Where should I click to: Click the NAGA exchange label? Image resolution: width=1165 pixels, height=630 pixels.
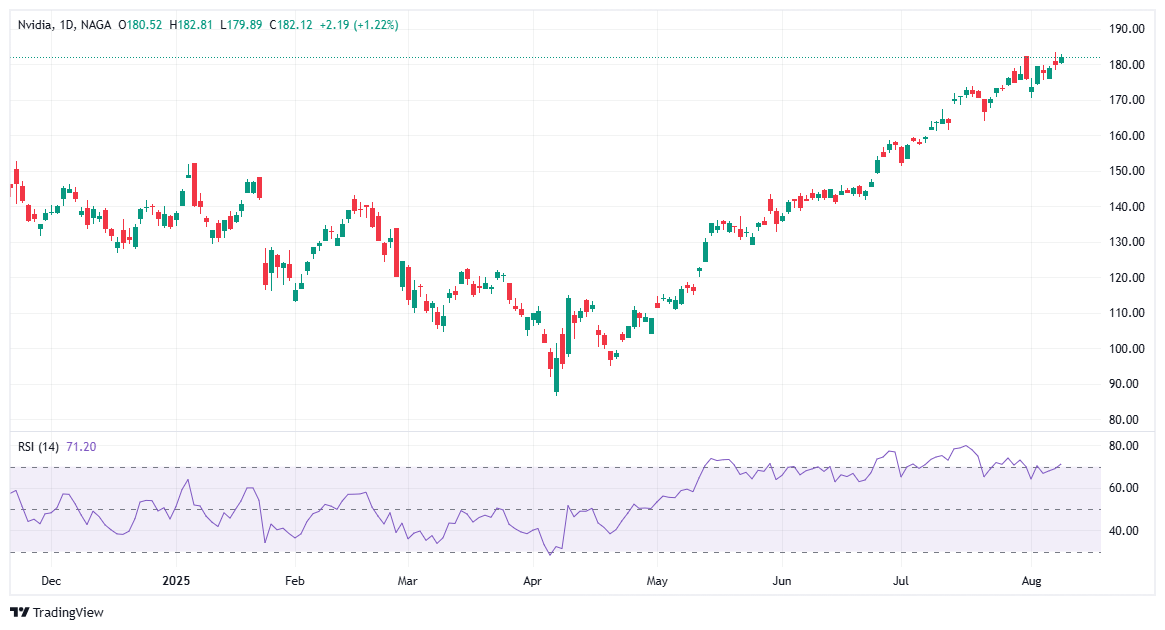[x=97, y=25]
